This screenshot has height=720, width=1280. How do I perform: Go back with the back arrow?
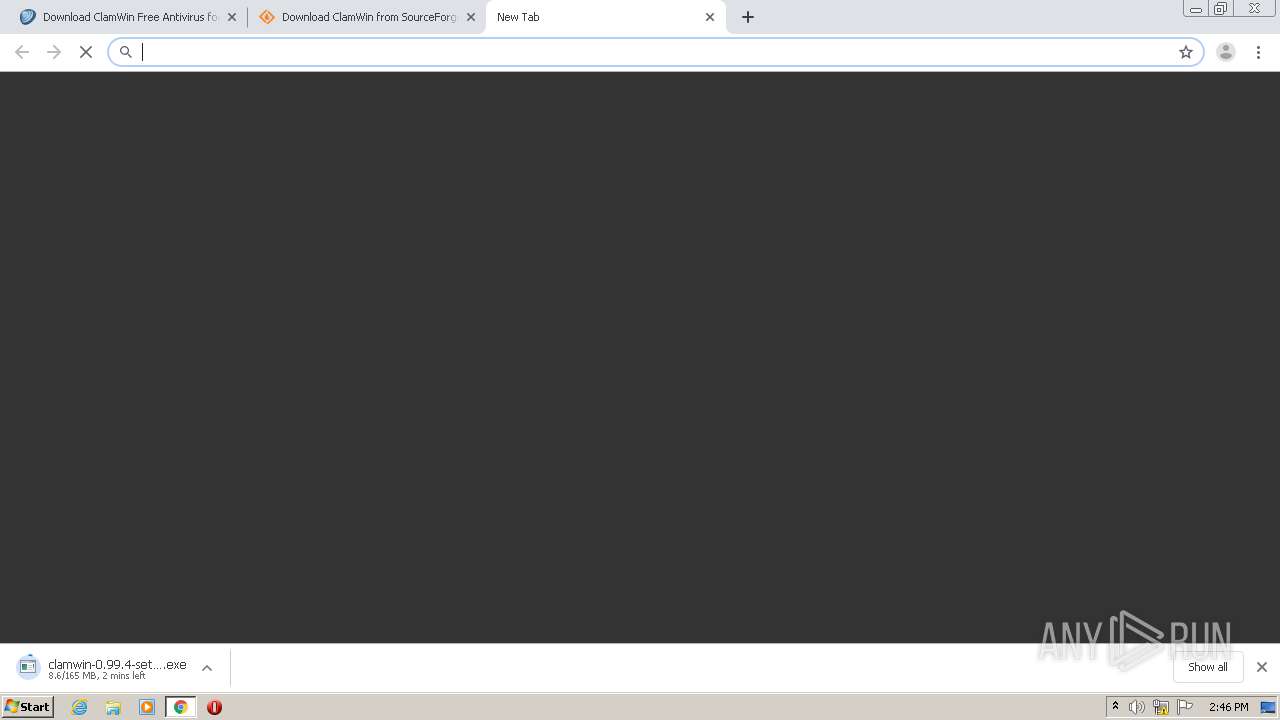tap(22, 52)
